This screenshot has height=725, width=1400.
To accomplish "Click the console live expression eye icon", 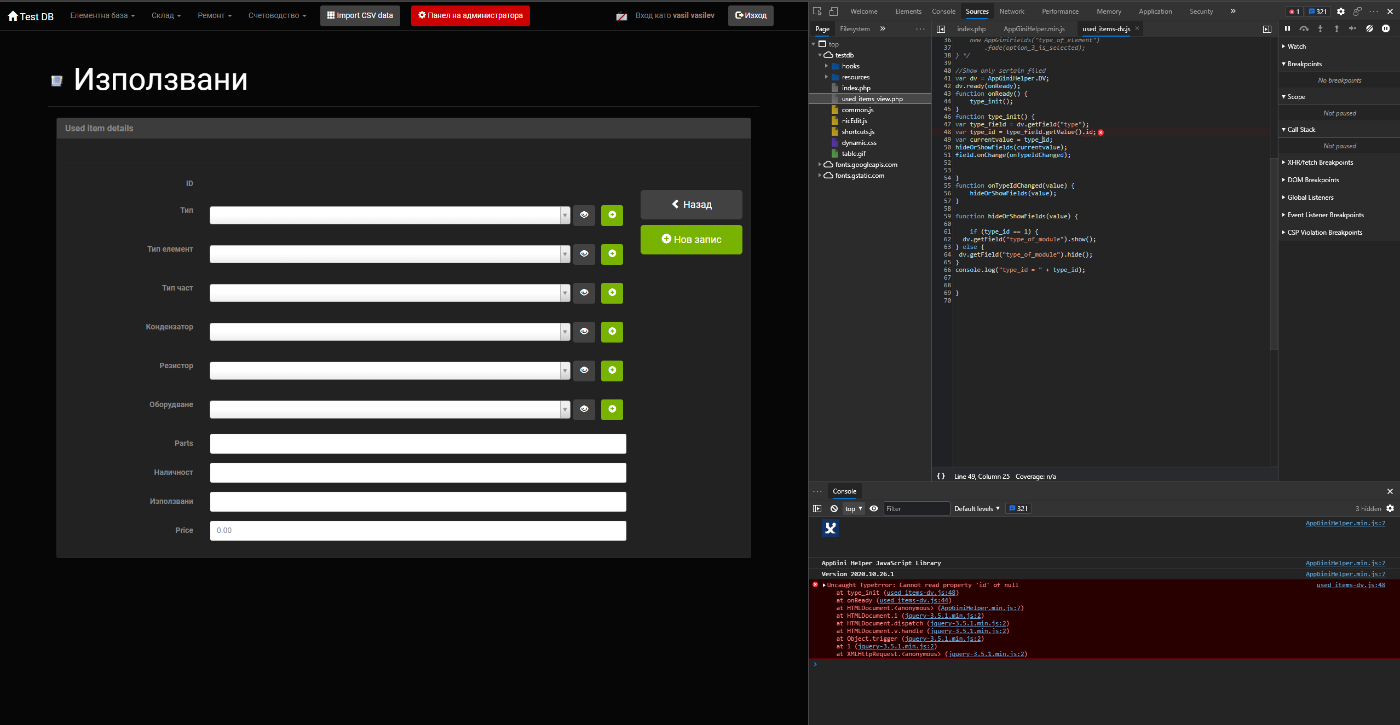I will [874, 508].
